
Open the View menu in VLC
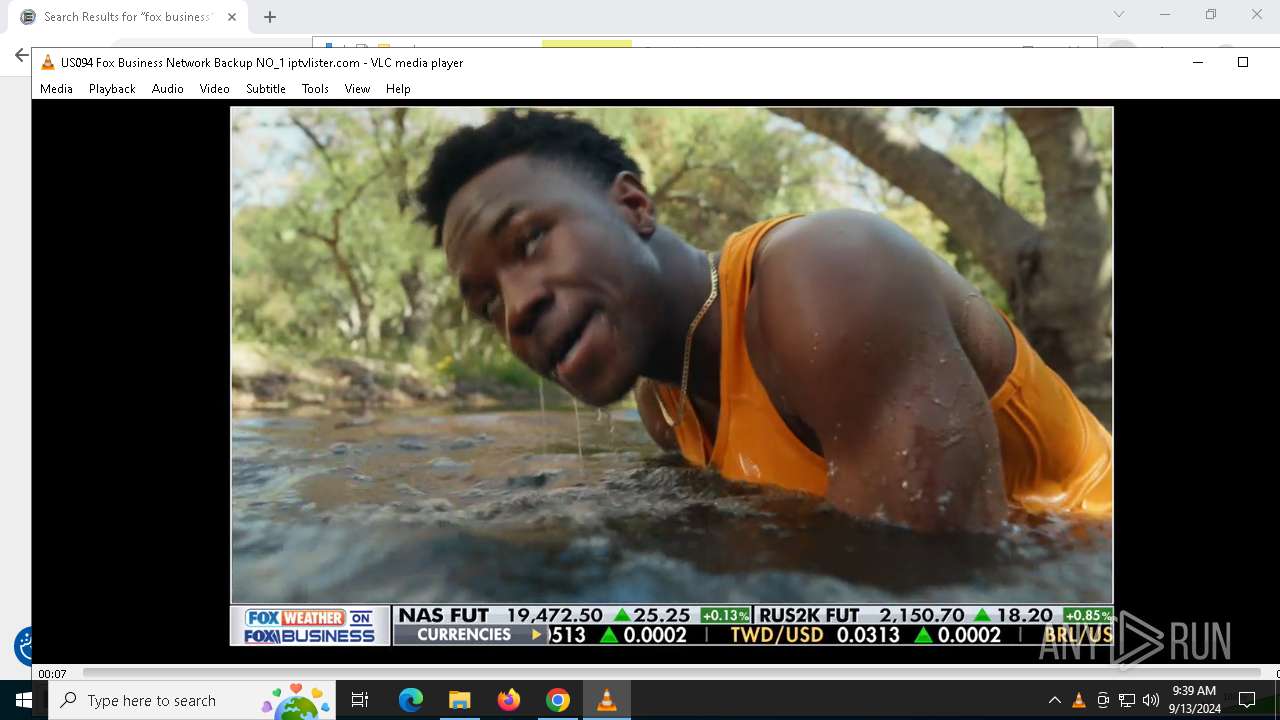[x=357, y=89]
